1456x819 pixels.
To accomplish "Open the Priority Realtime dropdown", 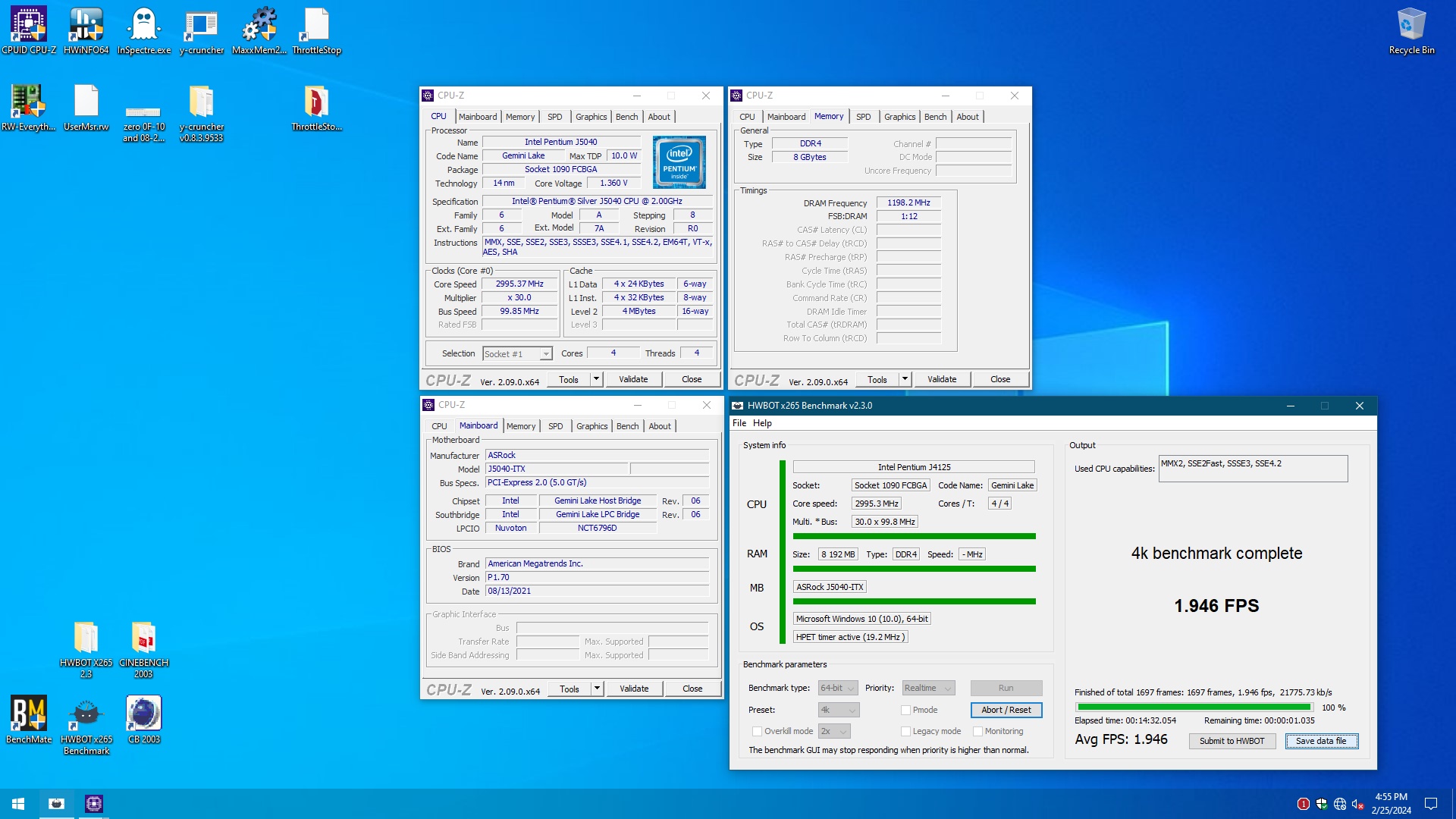I will pos(928,688).
